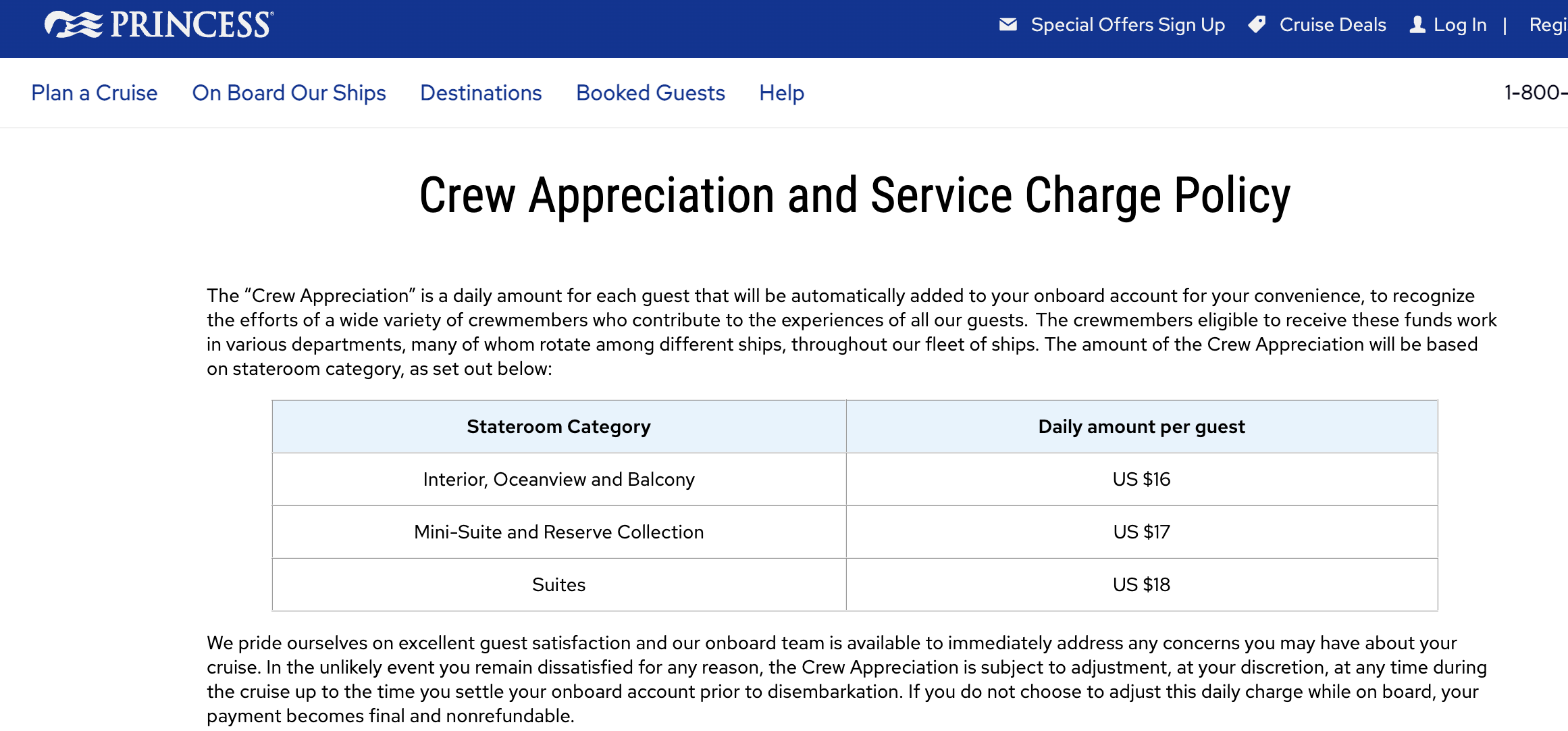Click the partially visible Register link

1548,25
